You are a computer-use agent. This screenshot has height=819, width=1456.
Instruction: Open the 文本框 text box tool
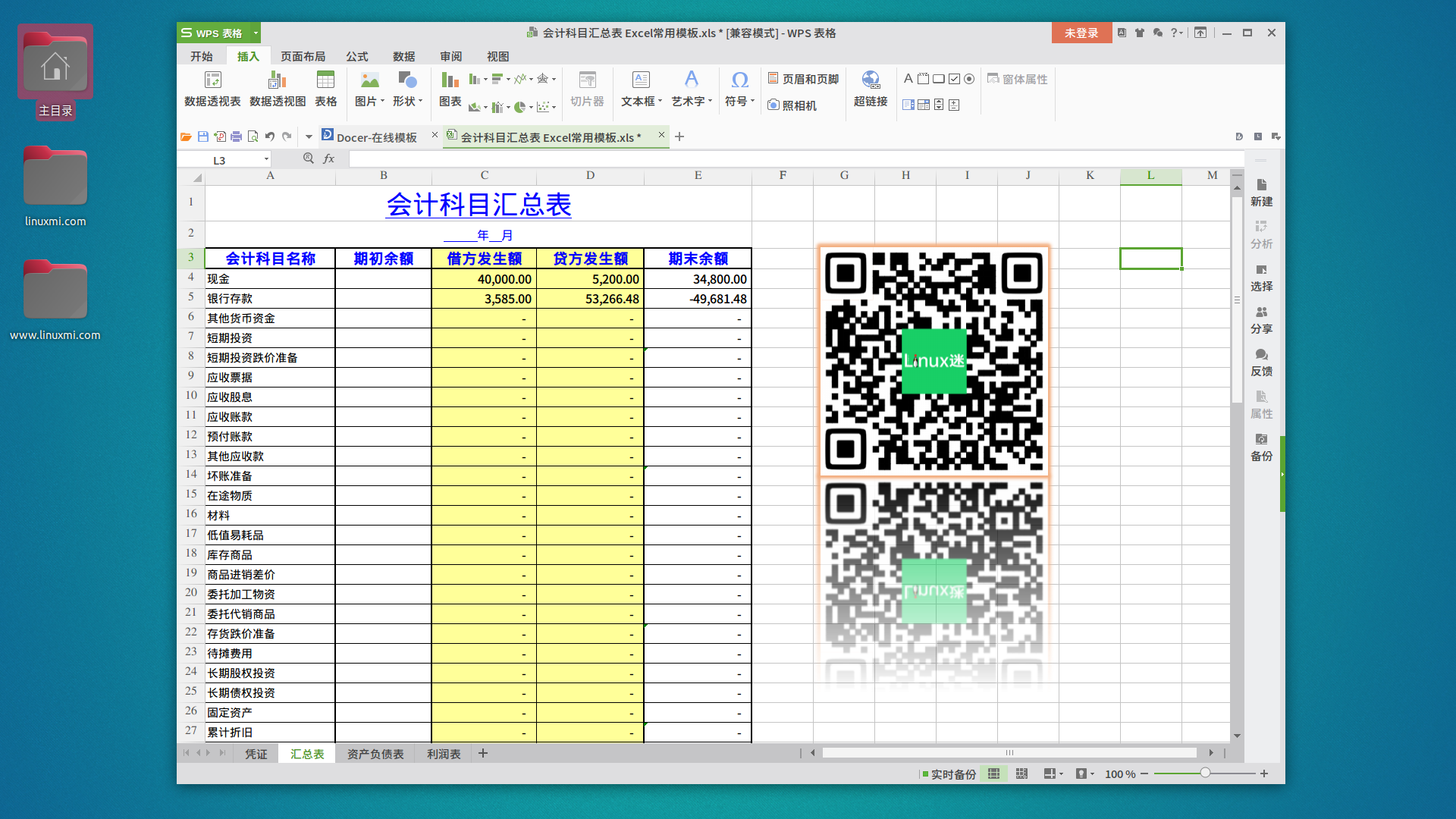pyautogui.click(x=641, y=89)
